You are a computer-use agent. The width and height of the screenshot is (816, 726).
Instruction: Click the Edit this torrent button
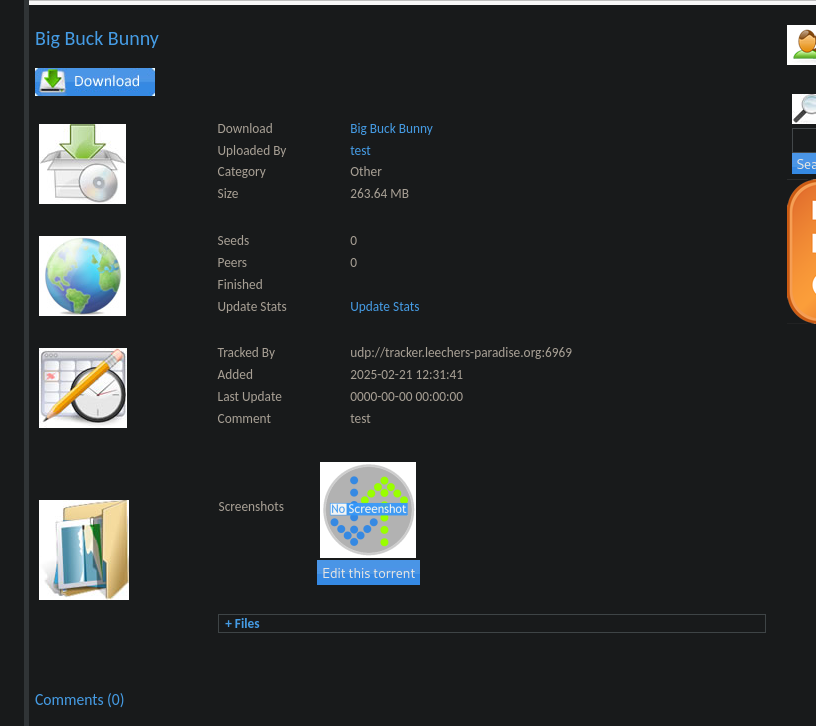point(368,573)
